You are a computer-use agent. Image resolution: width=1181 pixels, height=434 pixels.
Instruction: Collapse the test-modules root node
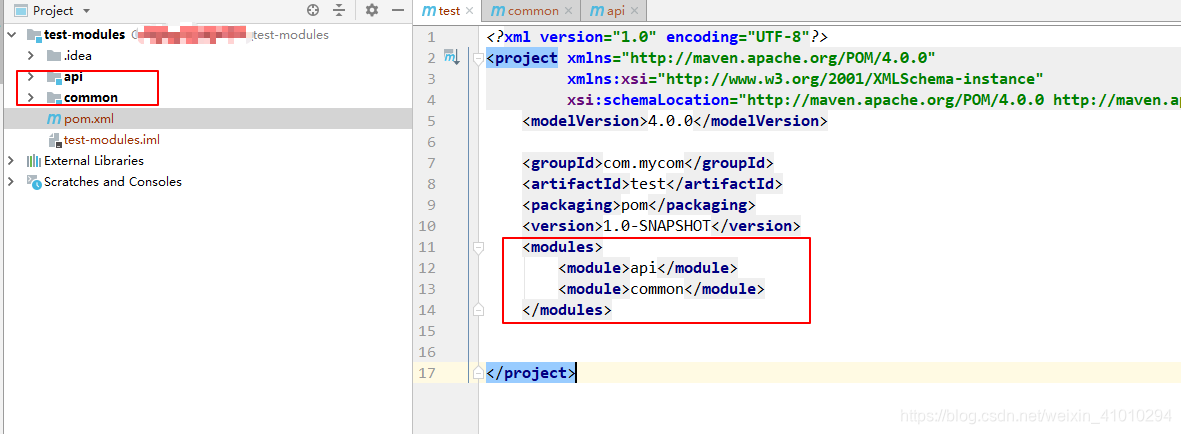pyautogui.click(x=12, y=35)
